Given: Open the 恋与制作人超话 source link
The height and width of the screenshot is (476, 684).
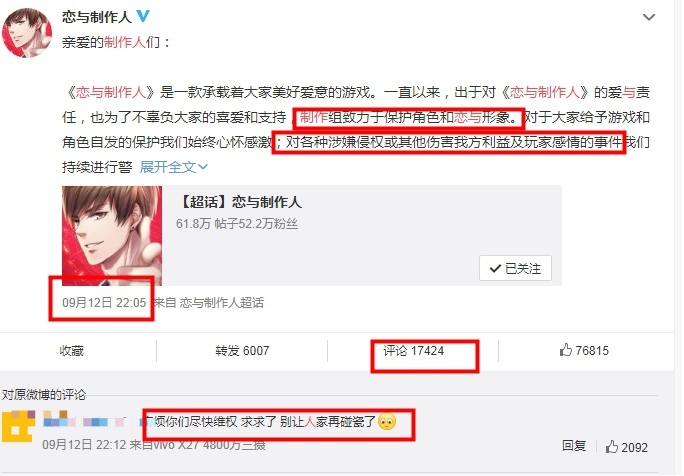Looking at the screenshot, I should pyautogui.click(x=222, y=303).
